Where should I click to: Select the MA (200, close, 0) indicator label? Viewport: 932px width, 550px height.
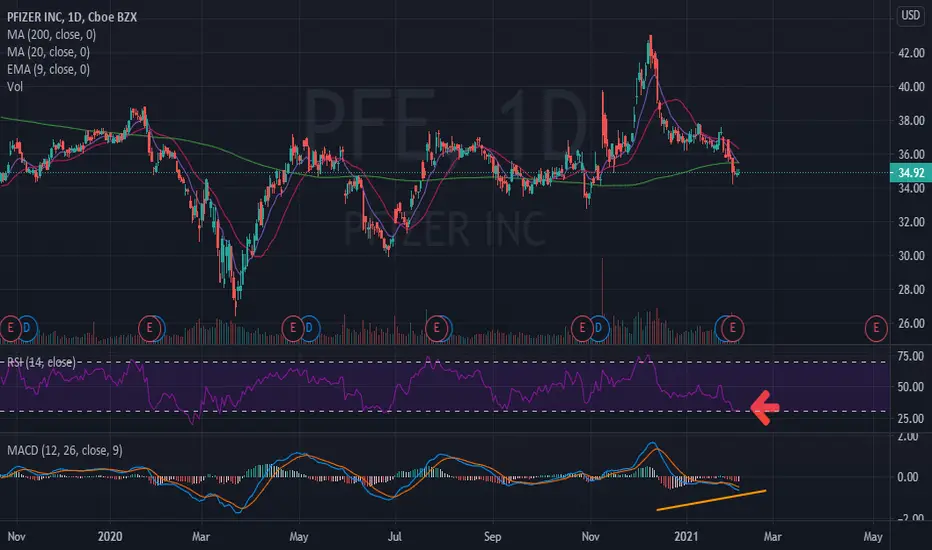coord(52,34)
